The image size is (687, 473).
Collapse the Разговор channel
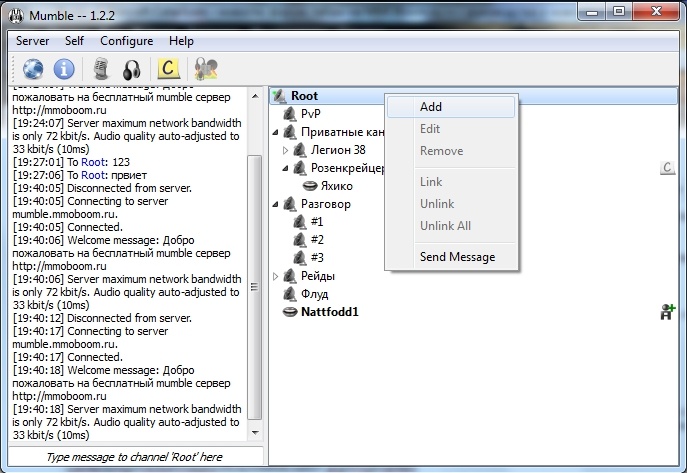click(x=275, y=204)
